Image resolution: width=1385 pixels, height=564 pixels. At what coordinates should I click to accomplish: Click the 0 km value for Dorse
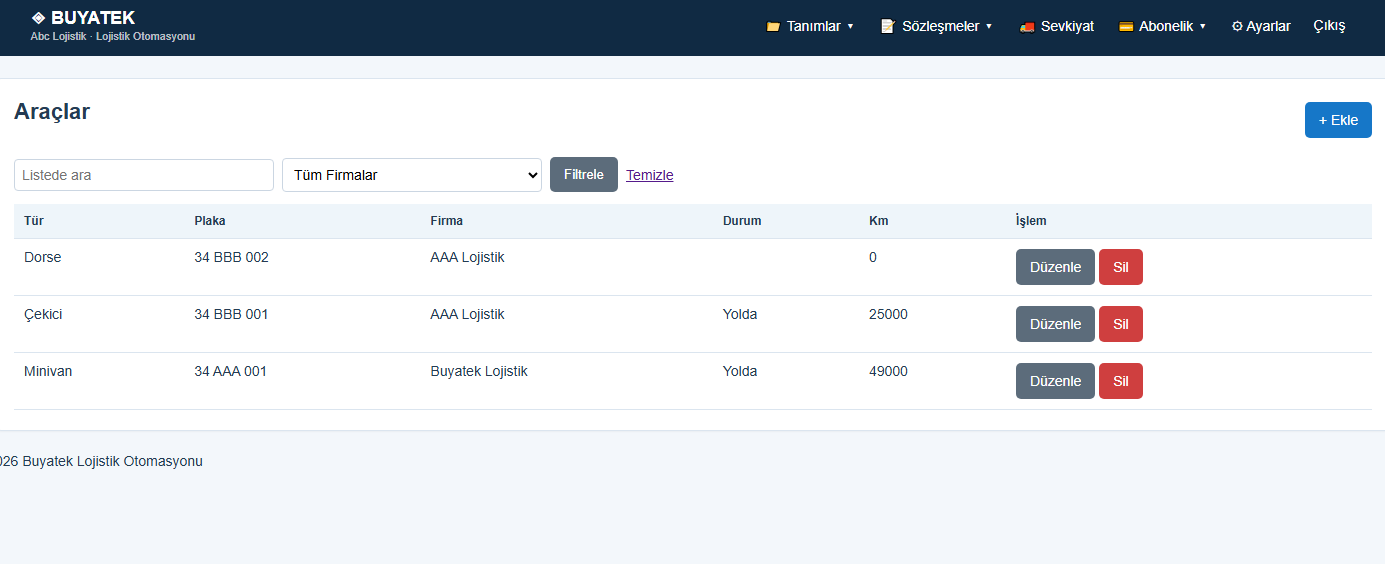point(873,257)
